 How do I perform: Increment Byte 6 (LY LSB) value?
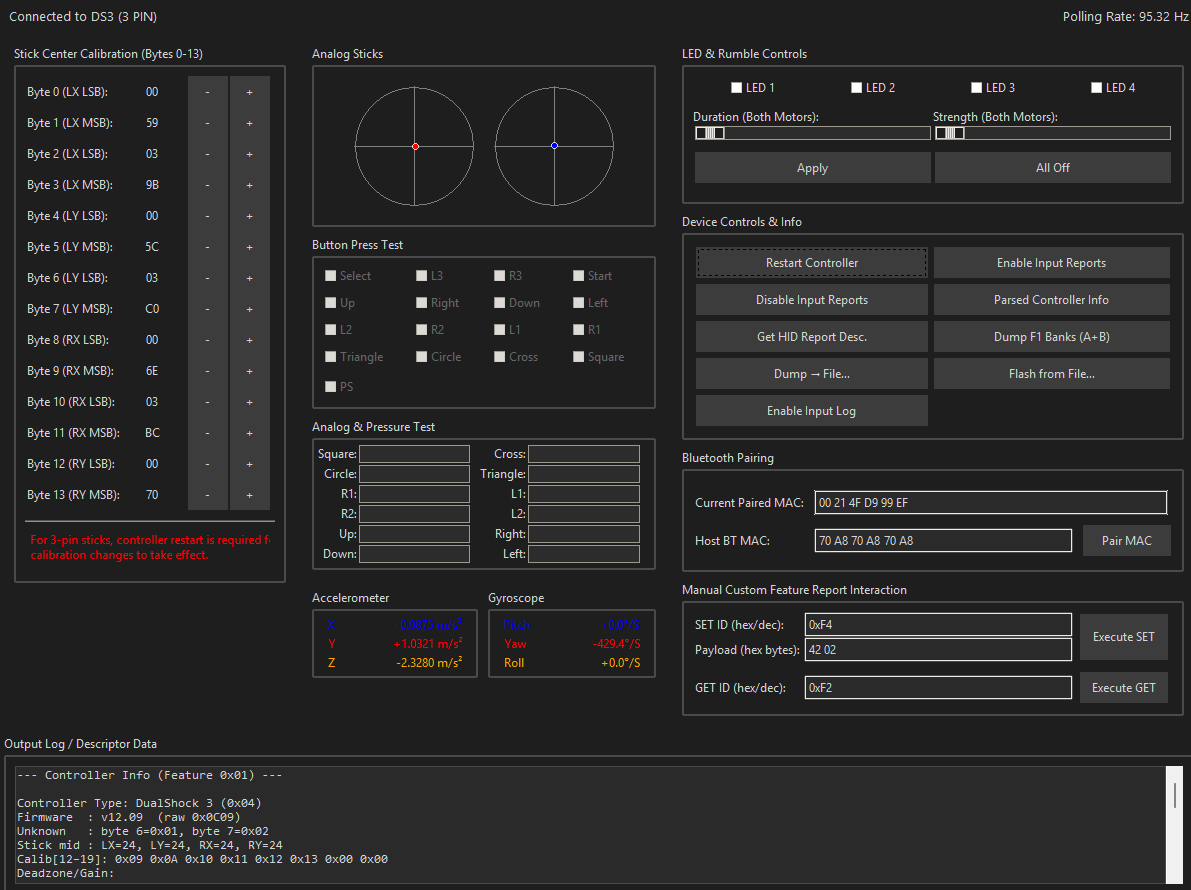point(249,278)
